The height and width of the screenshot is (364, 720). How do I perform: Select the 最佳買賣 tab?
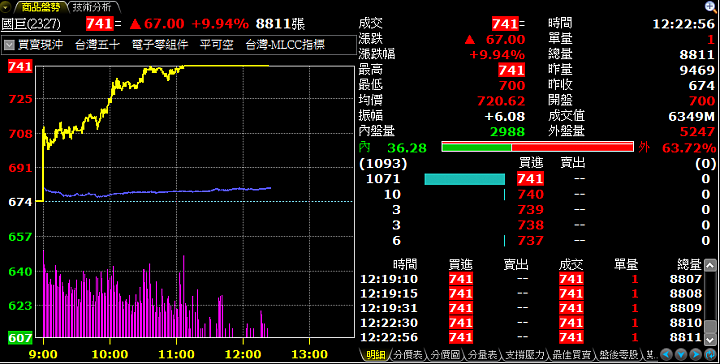tap(572, 355)
